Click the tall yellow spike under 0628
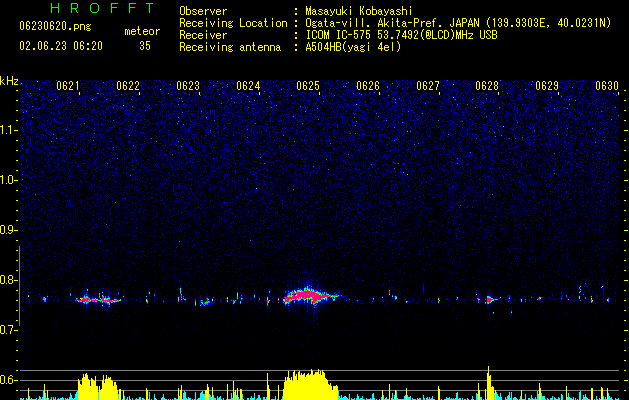 [489, 383]
